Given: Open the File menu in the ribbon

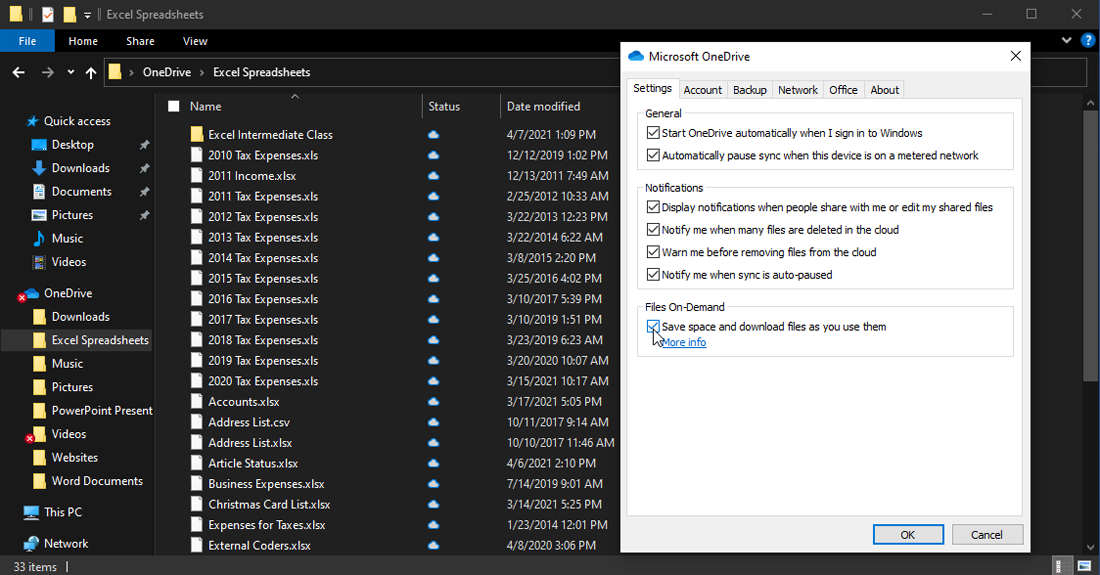Looking at the screenshot, I should 27,41.
